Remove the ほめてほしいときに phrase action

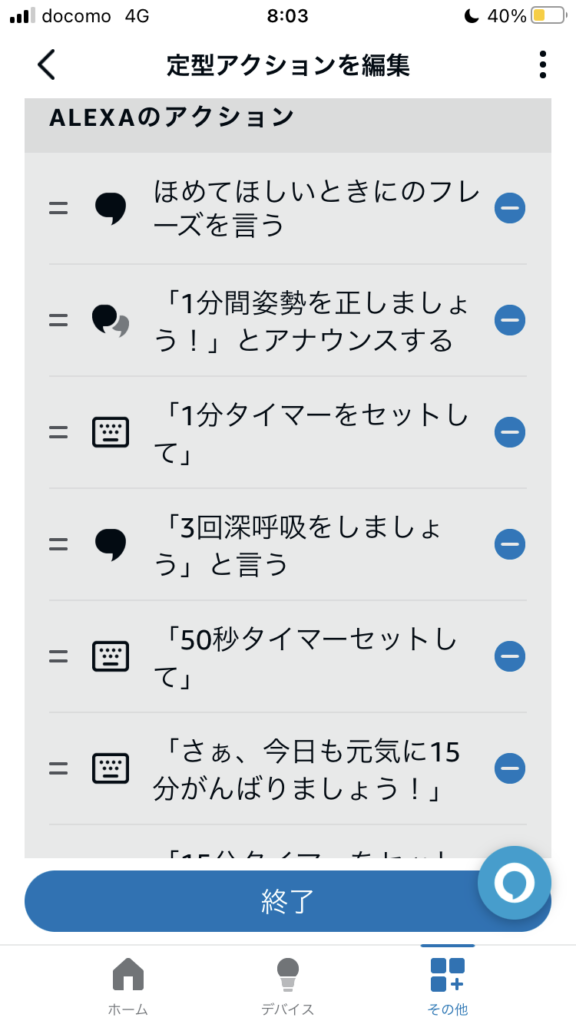pyautogui.click(x=509, y=208)
